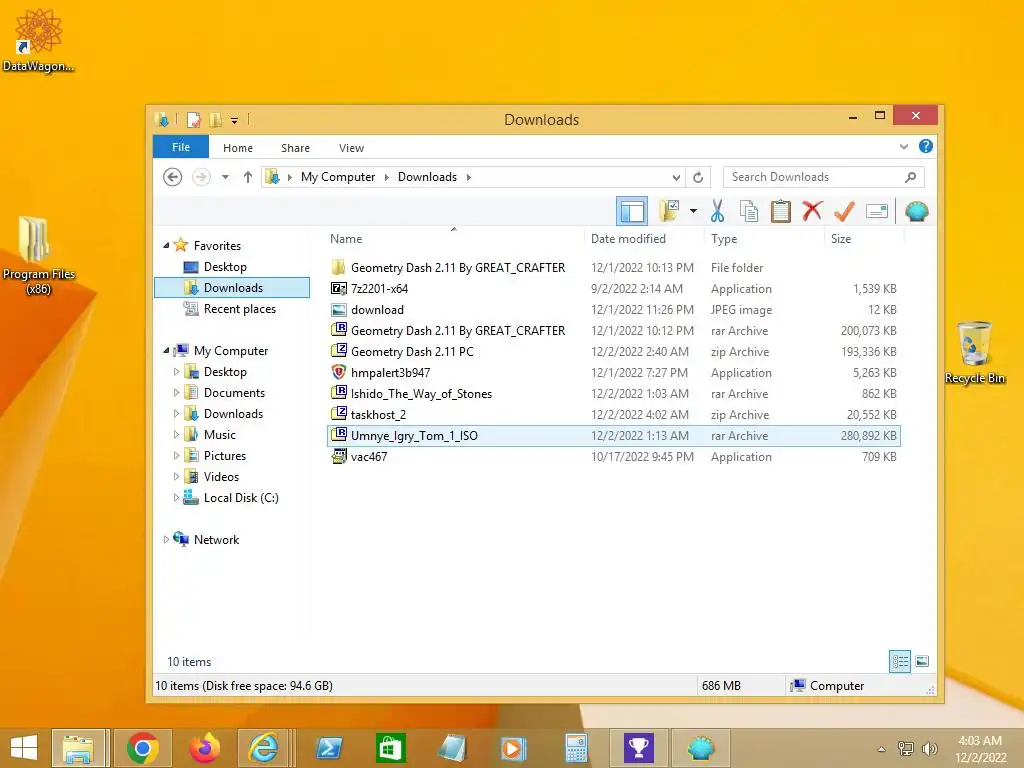Screen dimensions: 1024x768
Task: Click the blue shell icon in the toolbar
Action: pos(916,211)
